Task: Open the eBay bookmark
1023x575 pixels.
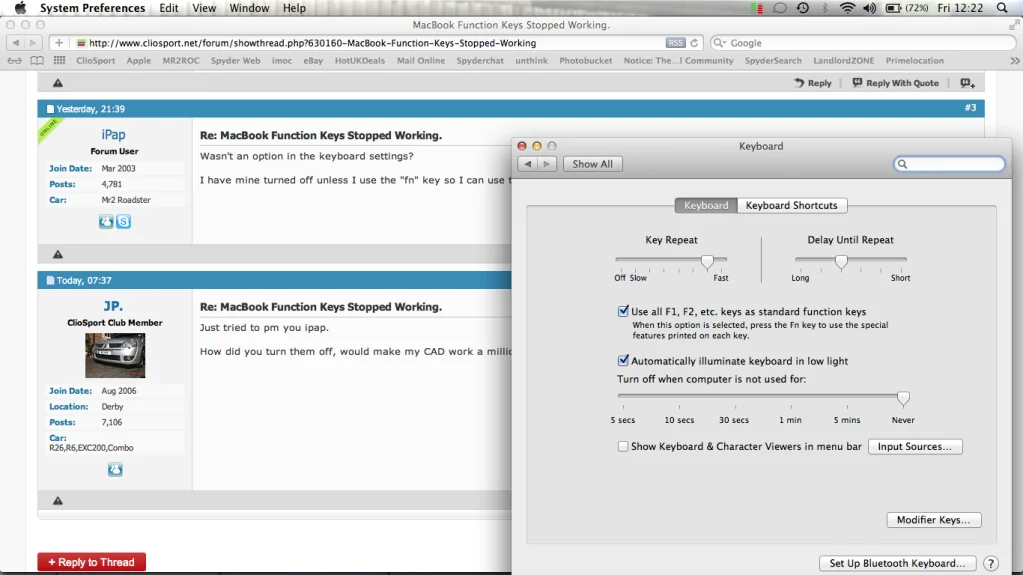Action: pos(313,61)
